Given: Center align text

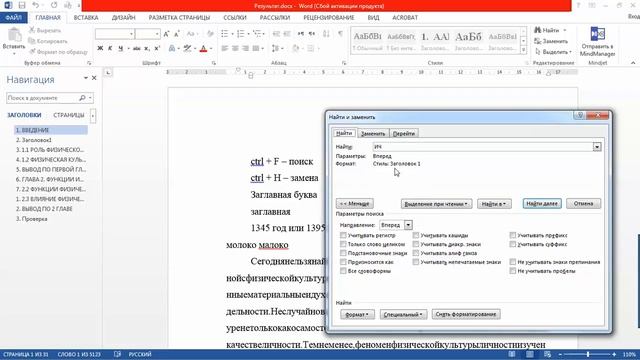Looking at the screenshot, I should (235, 49).
